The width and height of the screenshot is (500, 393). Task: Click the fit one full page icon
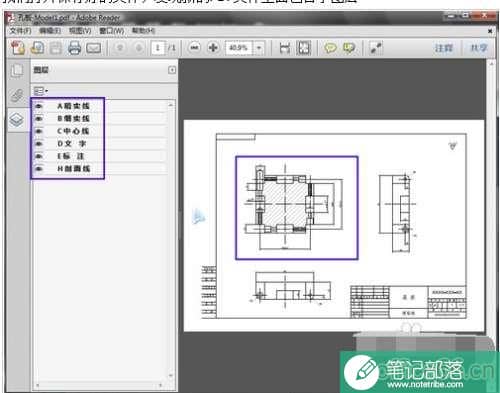coord(303,48)
